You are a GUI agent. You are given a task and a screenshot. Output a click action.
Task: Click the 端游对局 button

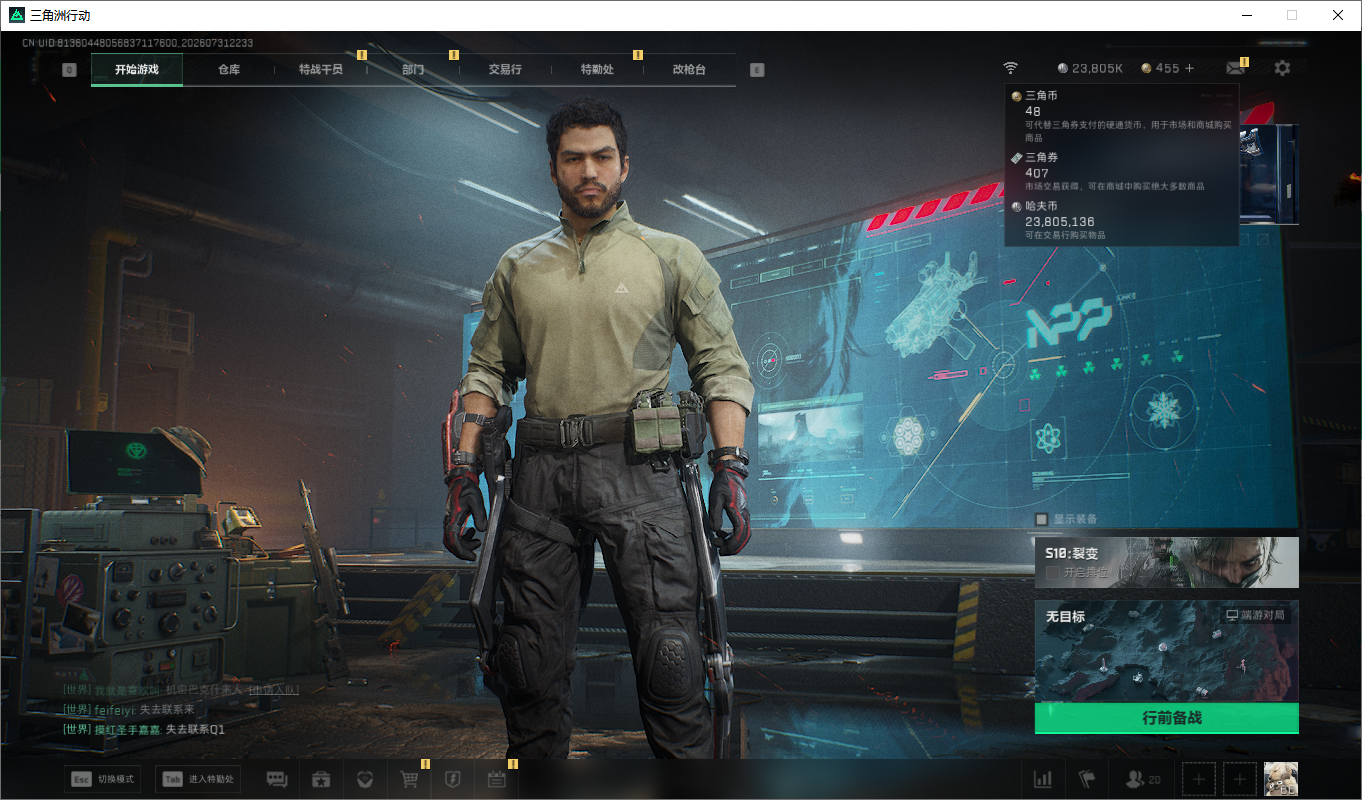click(1255, 615)
